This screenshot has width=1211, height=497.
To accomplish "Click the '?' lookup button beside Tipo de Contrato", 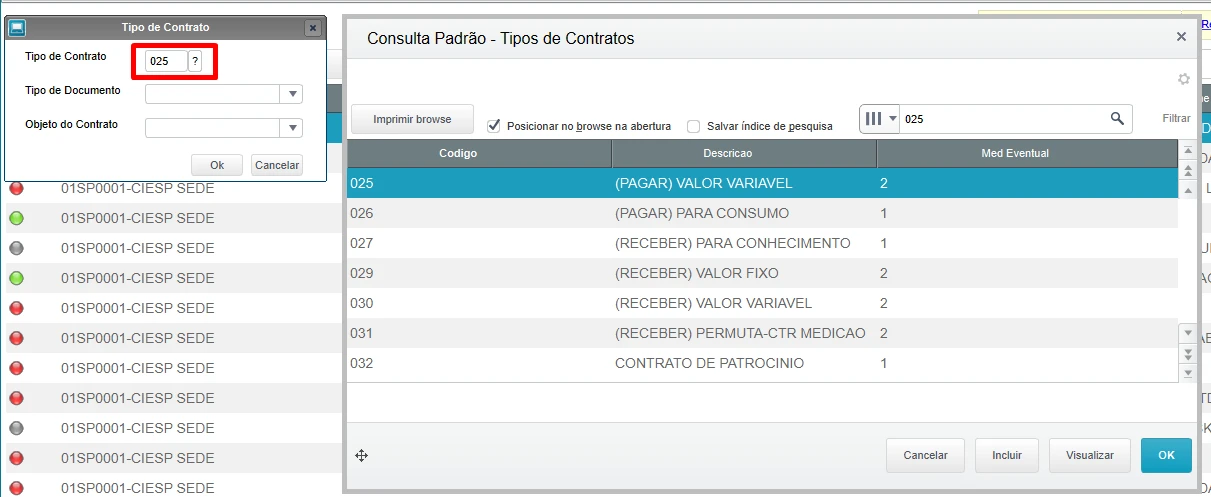I will pyautogui.click(x=195, y=61).
